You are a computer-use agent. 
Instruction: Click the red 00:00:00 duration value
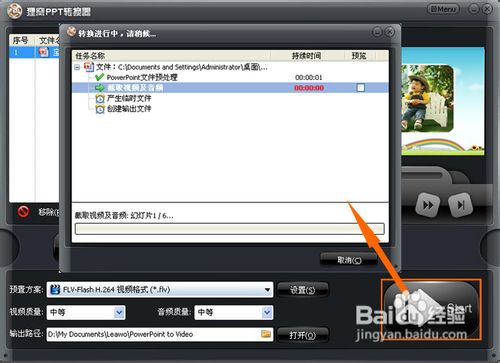[309, 88]
